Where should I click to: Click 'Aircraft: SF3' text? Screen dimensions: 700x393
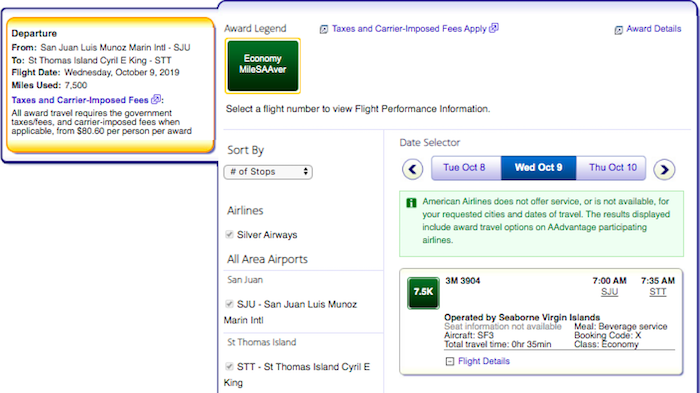click(x=469, y=335)
